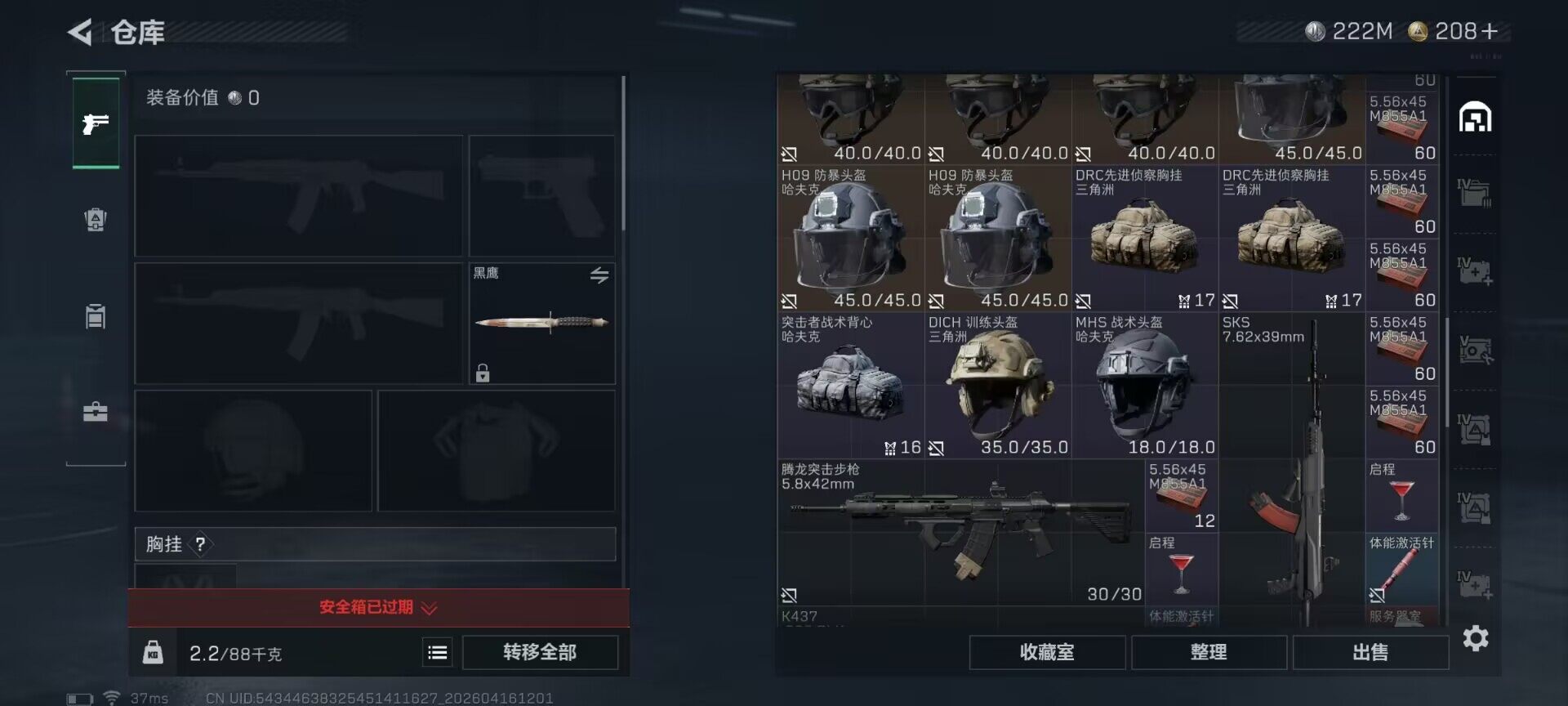The image size is (1568, 706).
Task: Click the swap arrows on 黑鹰 knife slot
Action: click(x=599, y=275)
